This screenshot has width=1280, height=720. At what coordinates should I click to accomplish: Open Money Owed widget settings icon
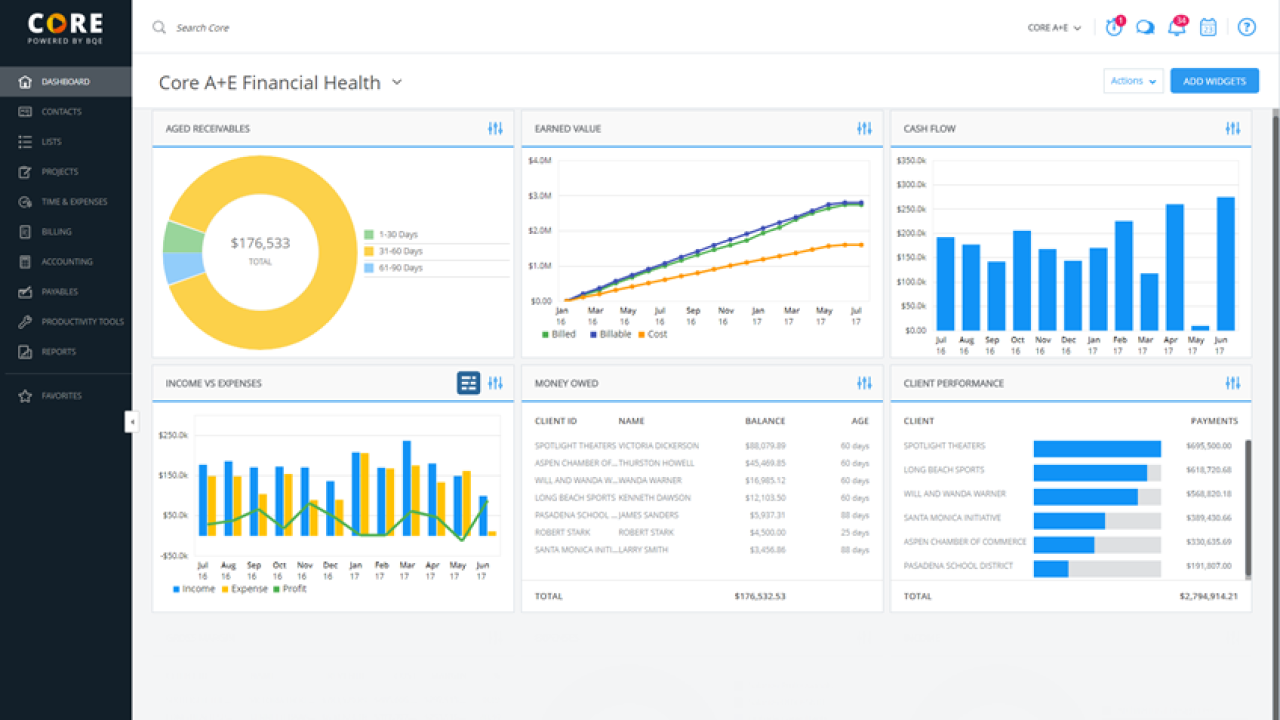coord(864,383)
